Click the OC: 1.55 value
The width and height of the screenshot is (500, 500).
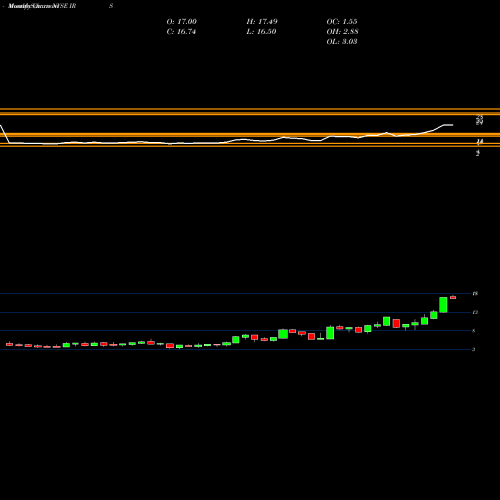(x=342, y=22)
